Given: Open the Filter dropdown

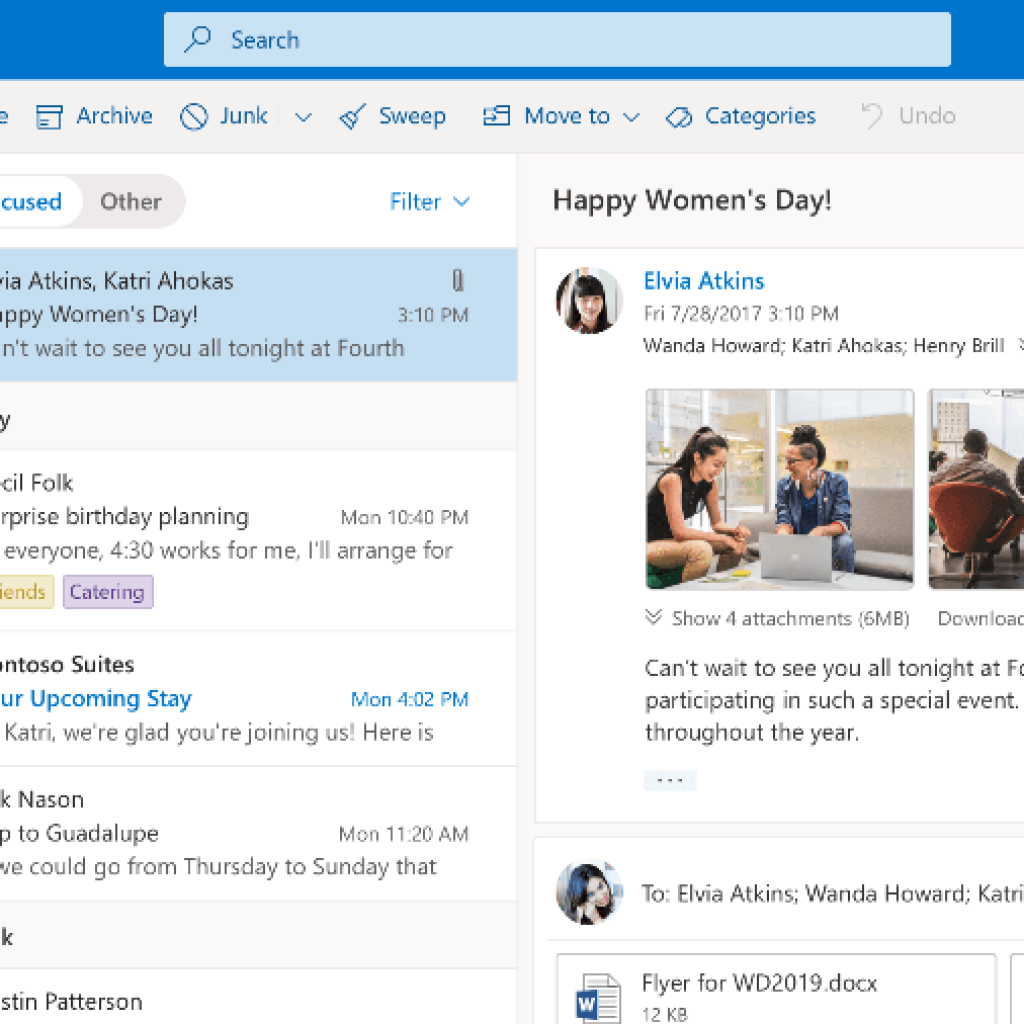Looking at the screenshot, I should click(x=428, y=201).
